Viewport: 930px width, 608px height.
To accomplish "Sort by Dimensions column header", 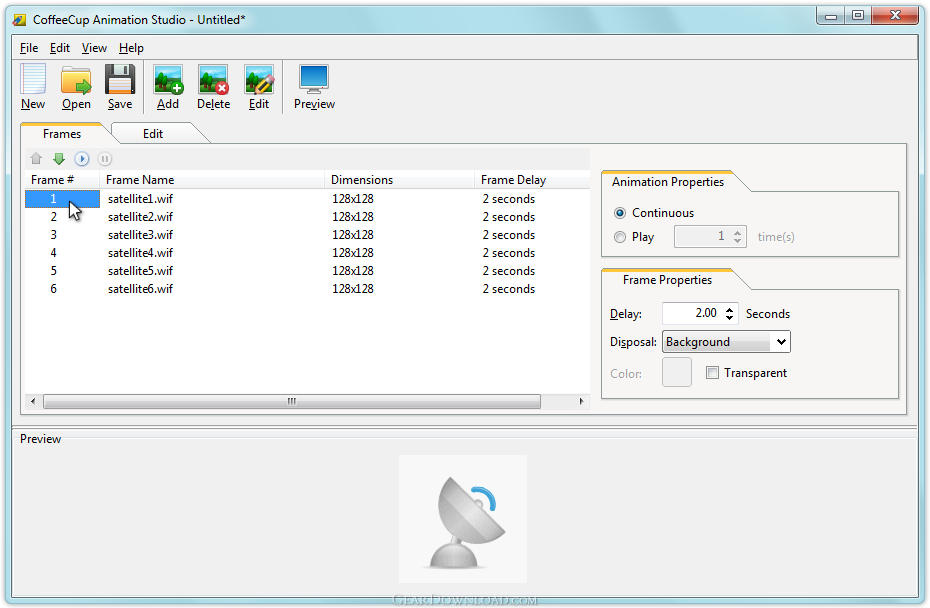I will [x=400, y=180].
